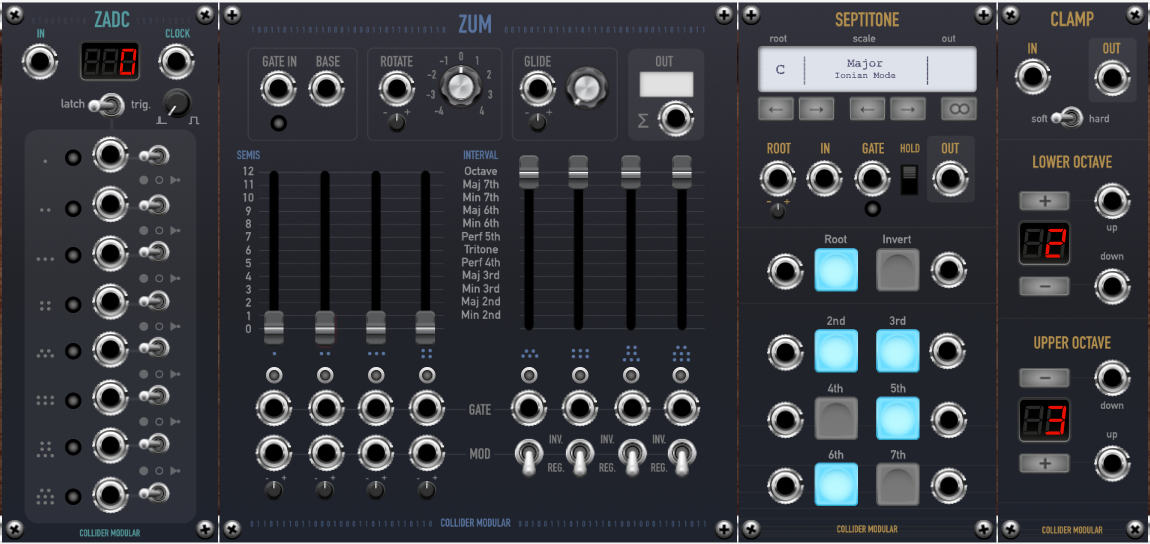
Task: Click the ZUM ROTATE knob
Action: [461, 87]
